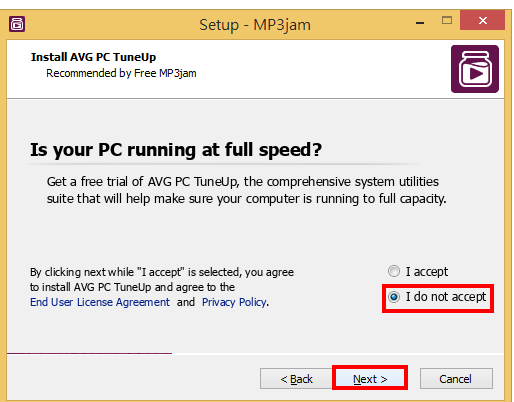Select the "I accept" radio button
514x402 pixels.
[394, 271]
